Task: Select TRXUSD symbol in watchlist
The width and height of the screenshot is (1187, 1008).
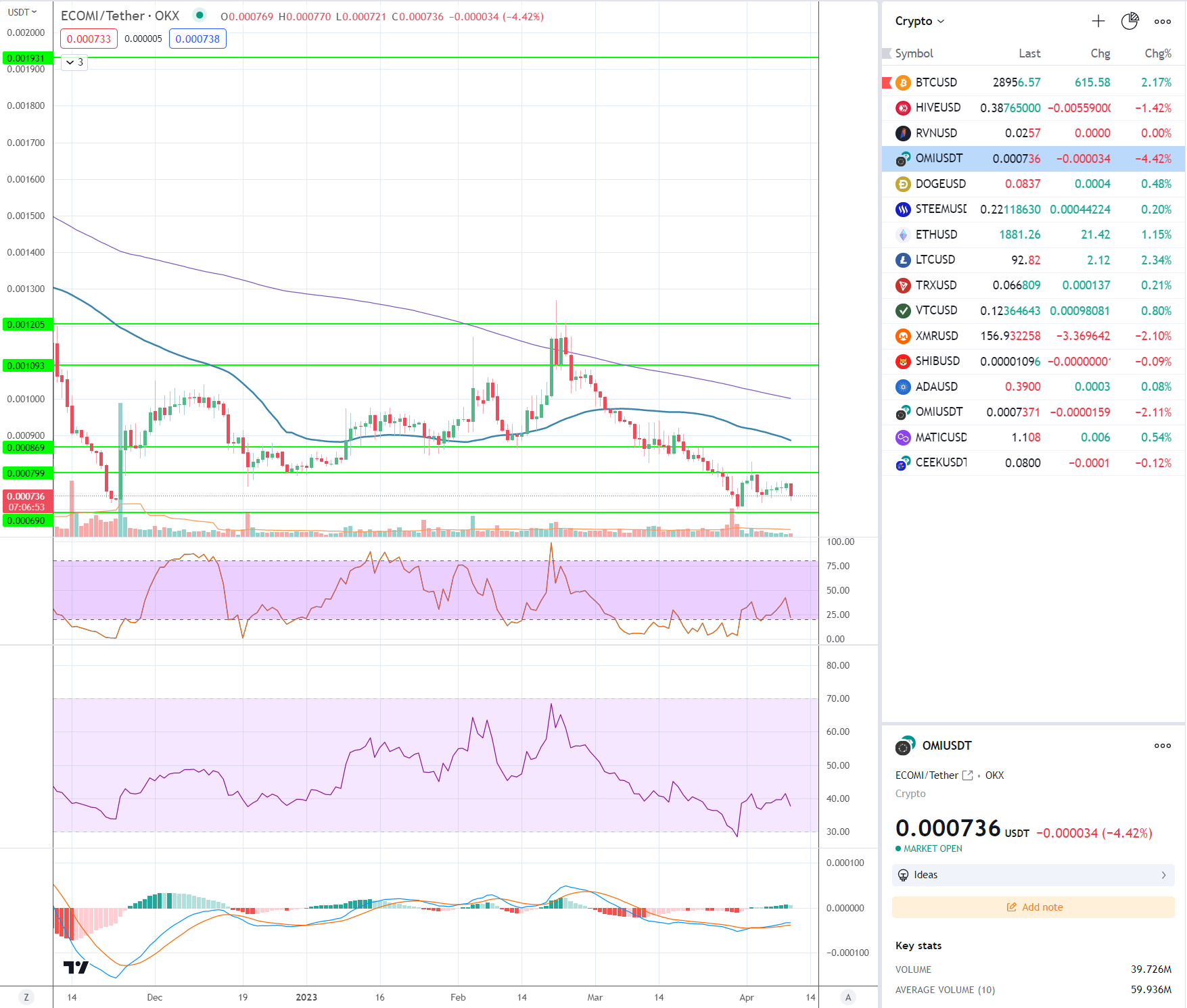Action: (x=936, y=285)
